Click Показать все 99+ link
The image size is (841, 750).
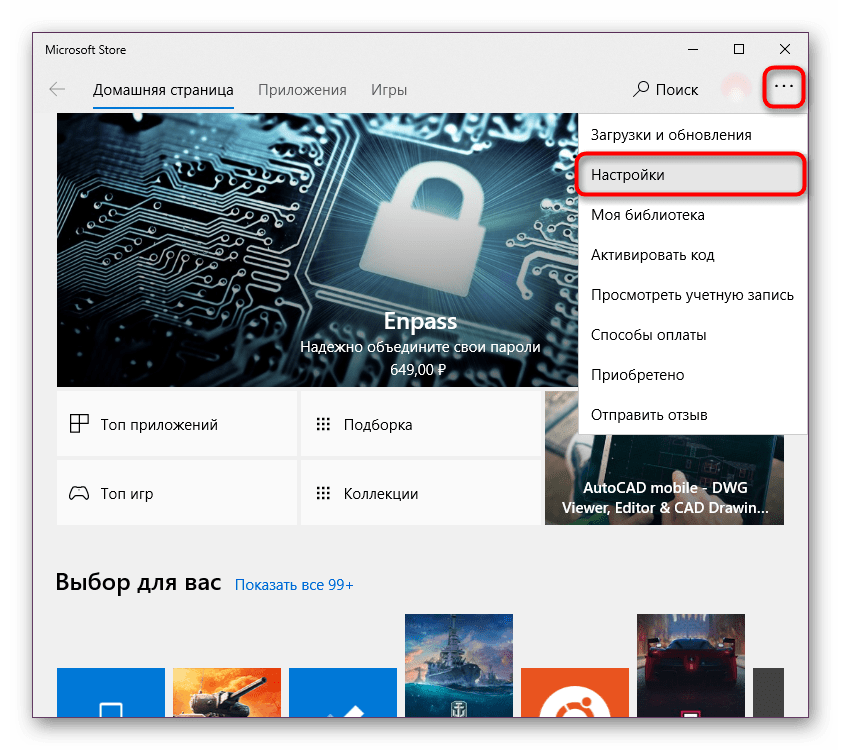click(x=294, y=585)
